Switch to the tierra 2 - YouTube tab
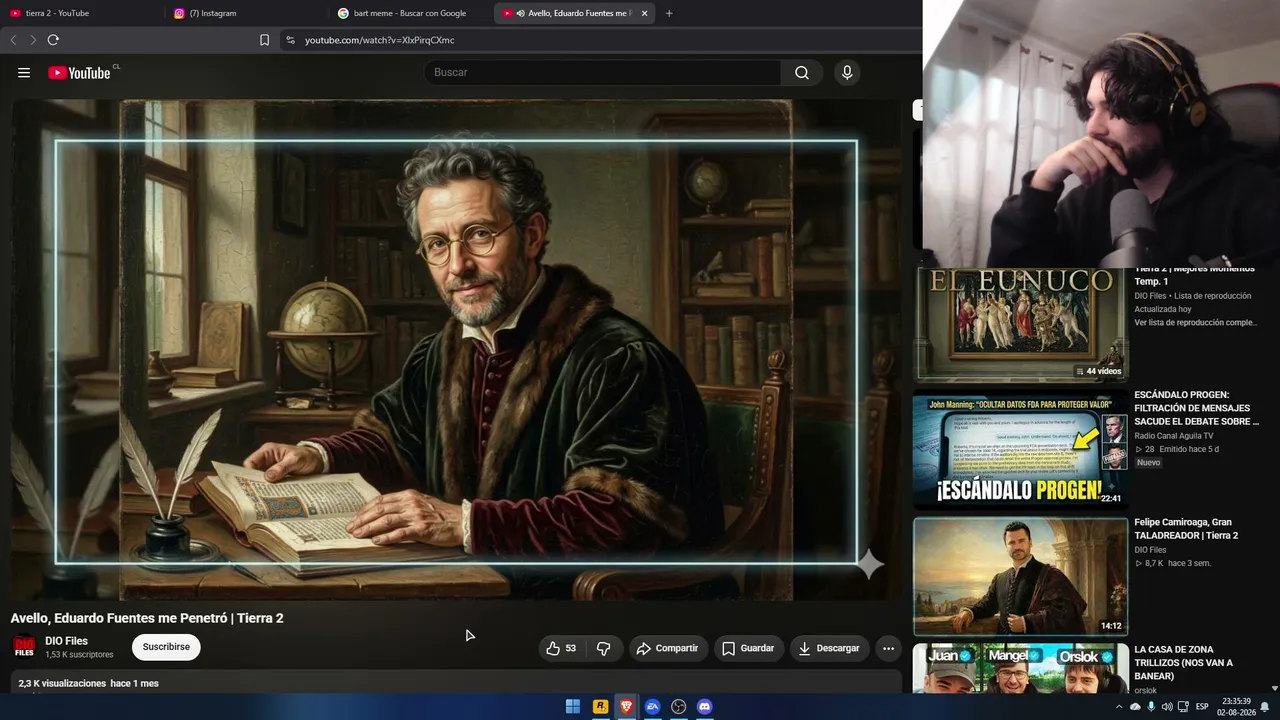The image size is (1280, 720). pos(84,13)
